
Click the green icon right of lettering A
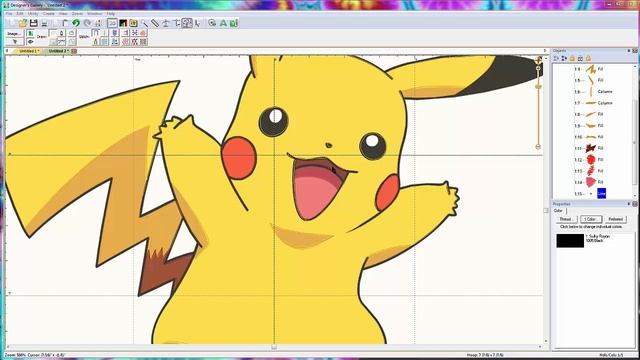tap(233, 23)
